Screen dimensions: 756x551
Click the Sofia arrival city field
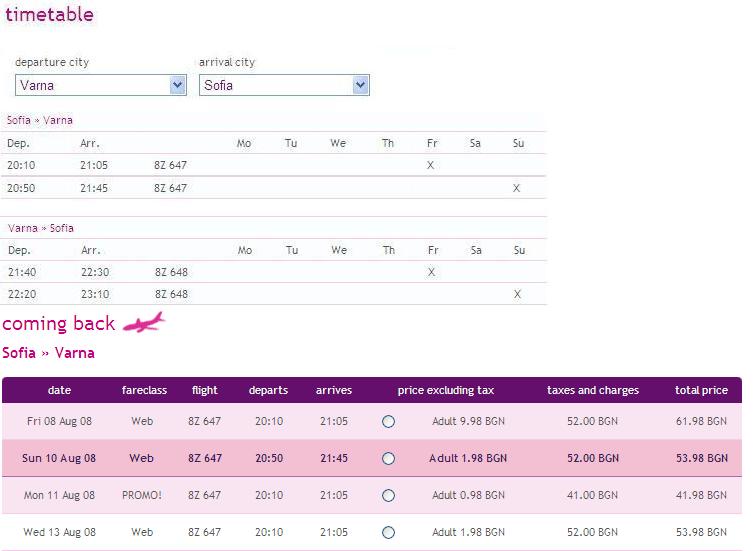[284, 85]
